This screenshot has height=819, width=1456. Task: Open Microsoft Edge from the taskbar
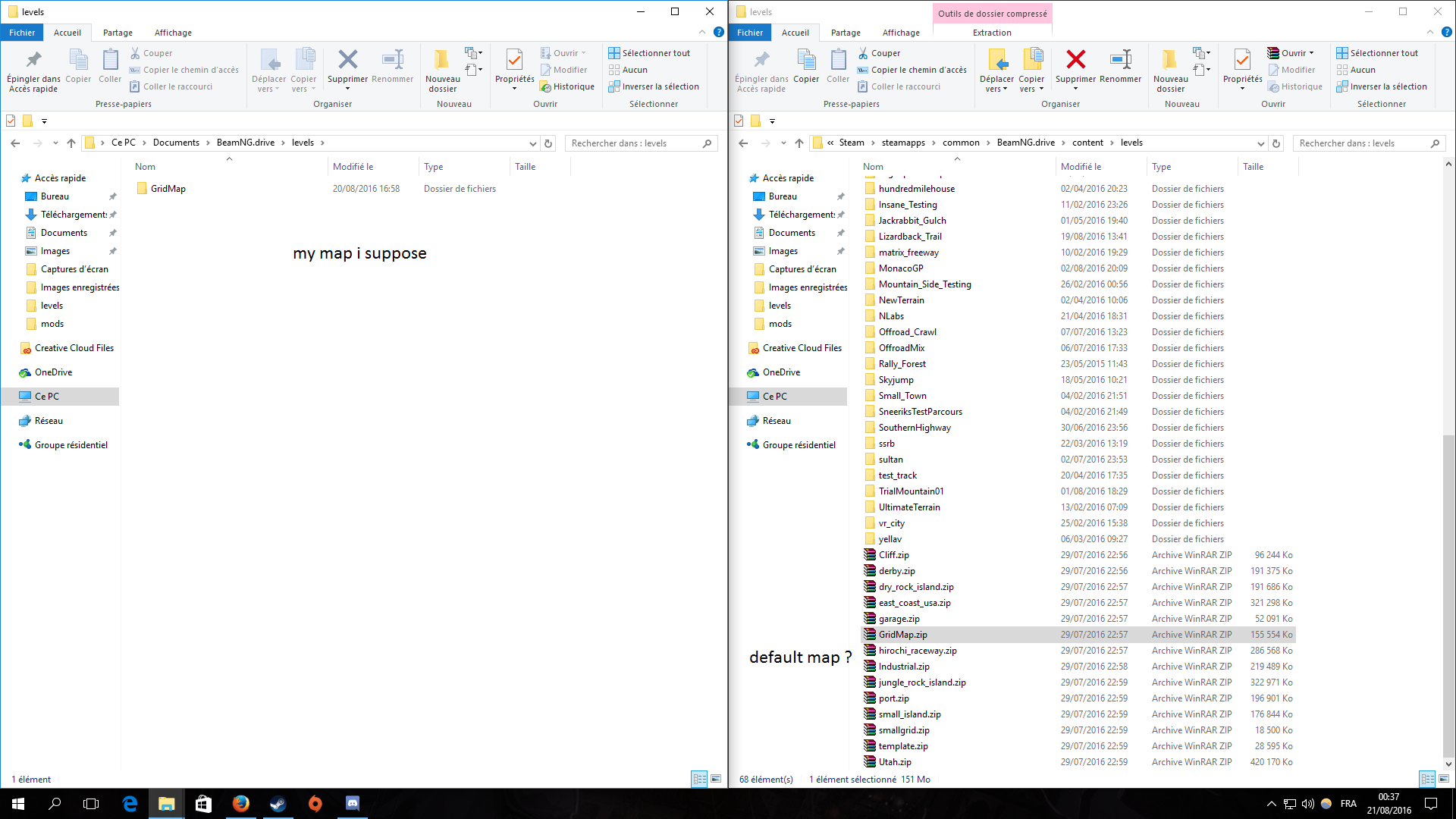point(129,804)
